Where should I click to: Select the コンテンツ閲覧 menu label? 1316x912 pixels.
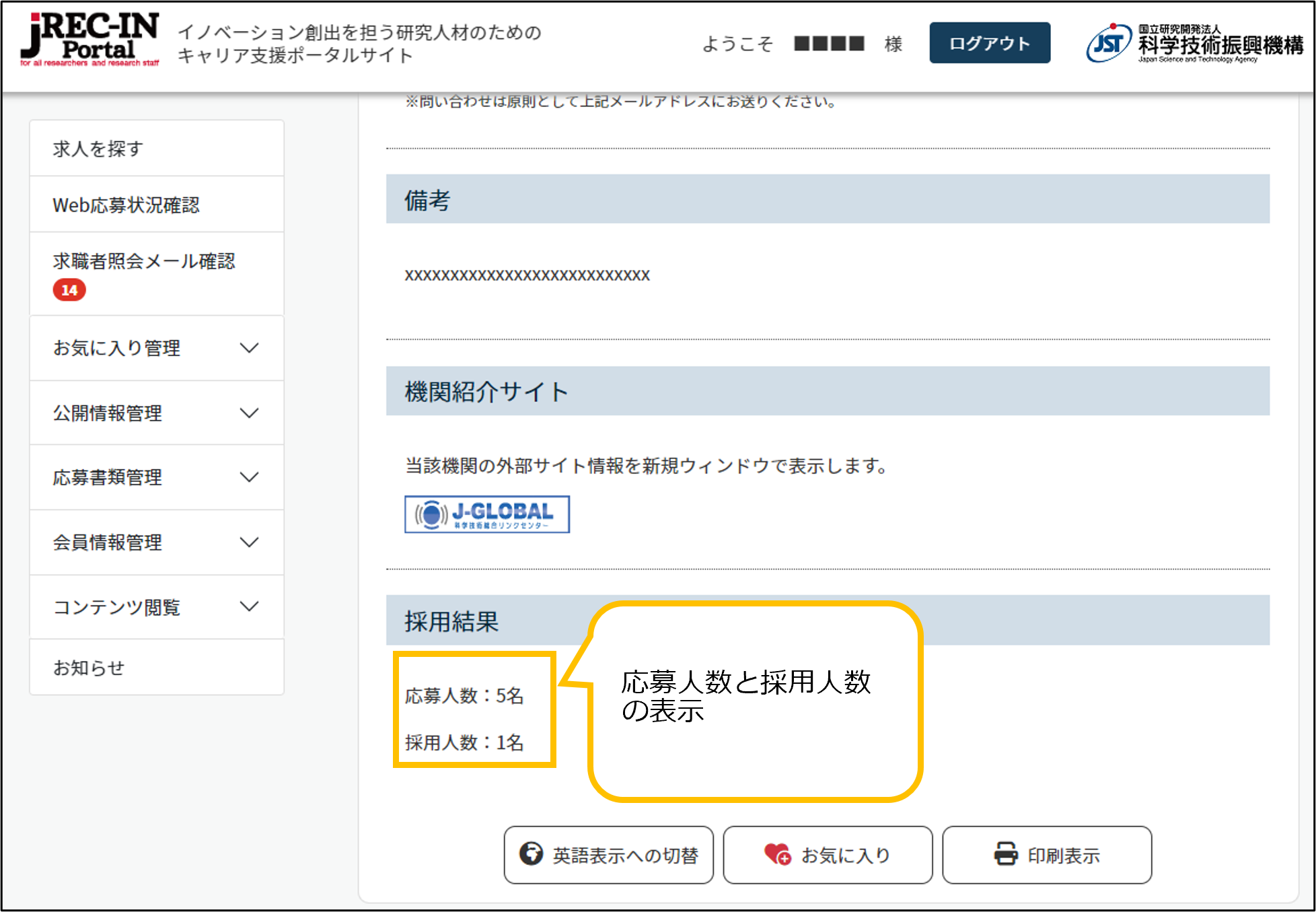coord(117,606)
